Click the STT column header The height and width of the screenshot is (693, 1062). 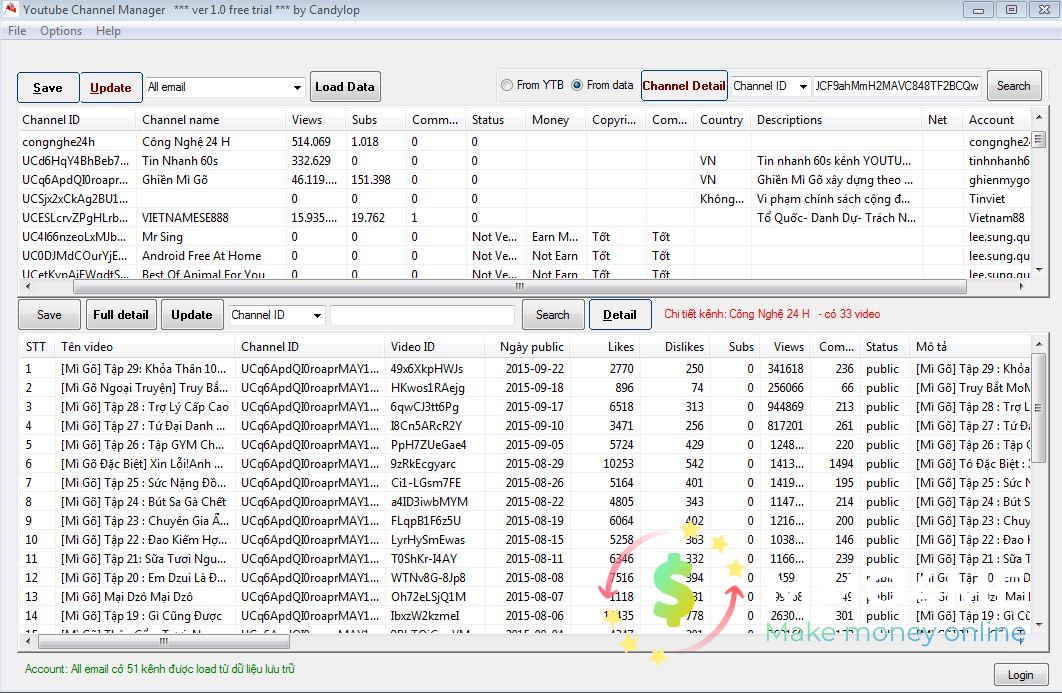36,347
